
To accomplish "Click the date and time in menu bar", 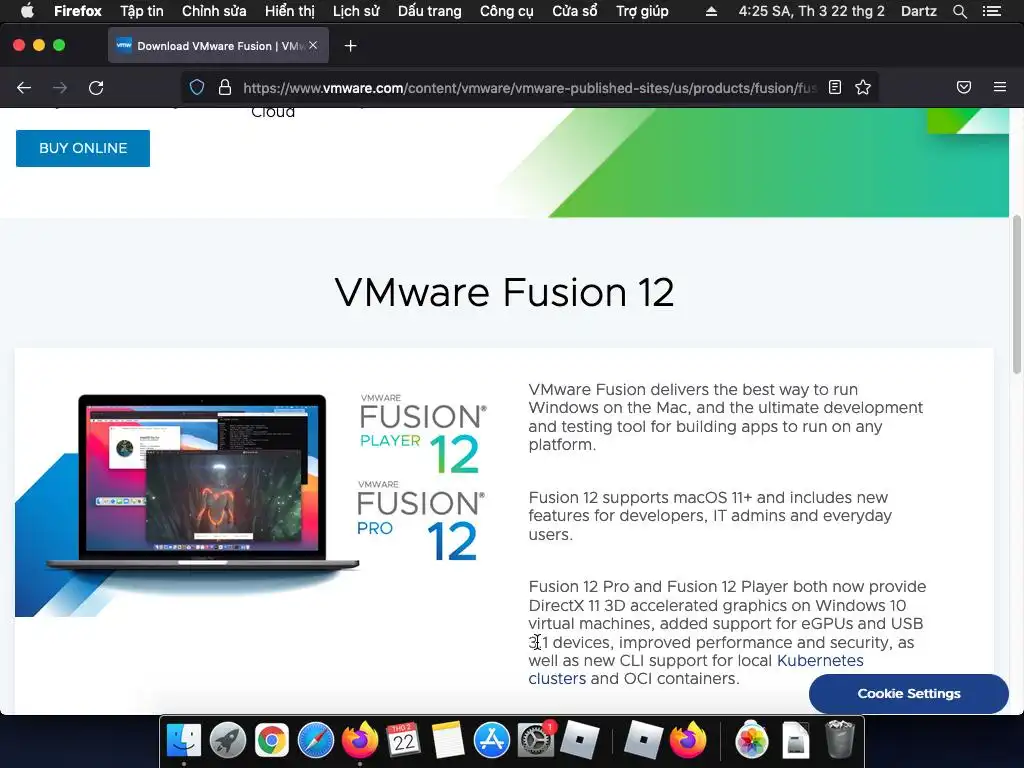I will pyautogui.click(x=811, y=11).
